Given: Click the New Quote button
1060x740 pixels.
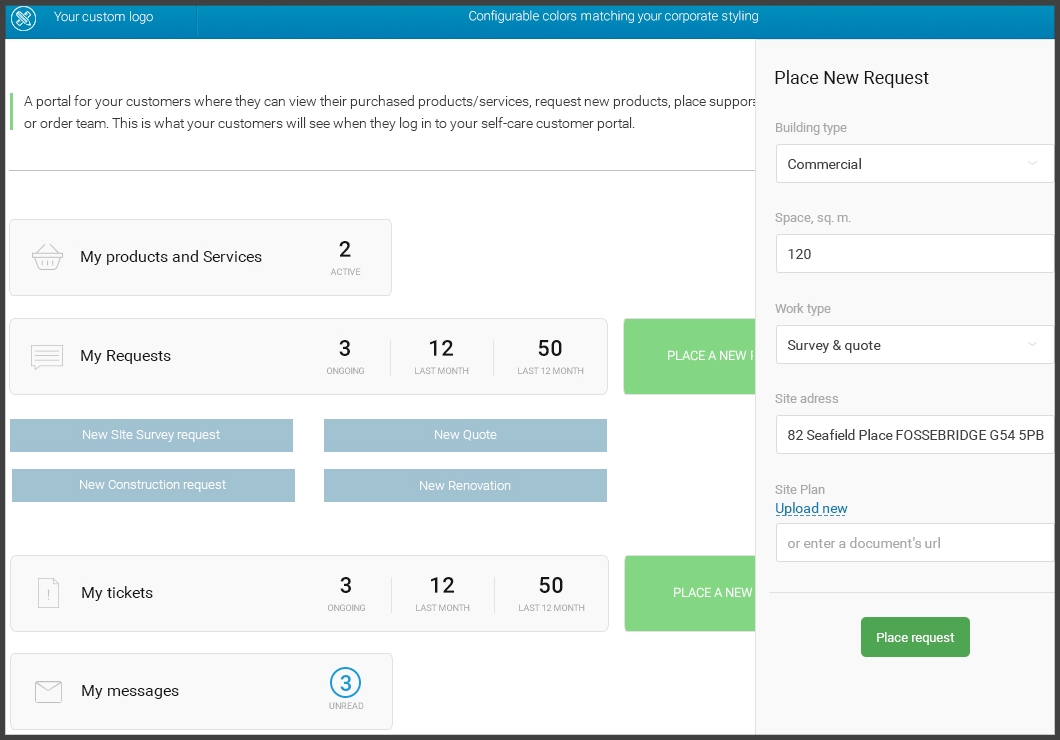Looking at the screenshot, I should pyautogui.click(x=465, y=435).
